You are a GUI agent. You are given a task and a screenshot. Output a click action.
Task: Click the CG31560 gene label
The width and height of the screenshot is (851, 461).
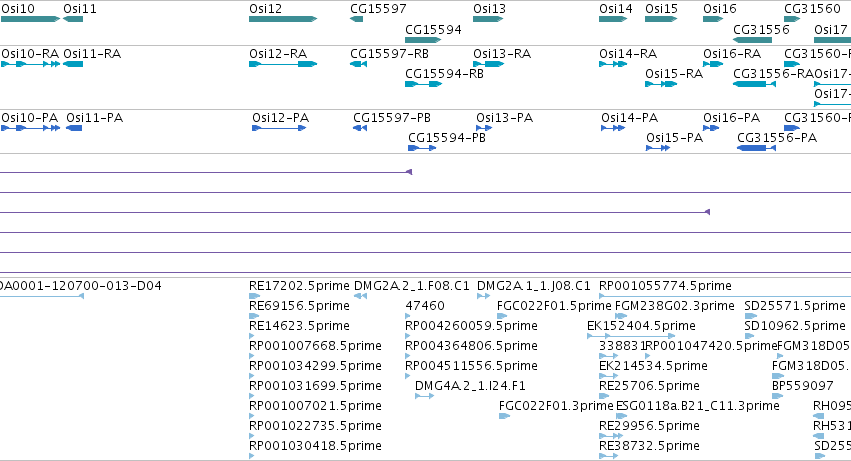[812, 9]
